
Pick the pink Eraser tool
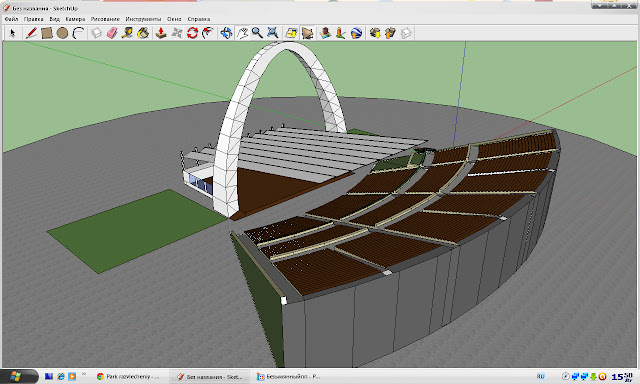point(112,33)
